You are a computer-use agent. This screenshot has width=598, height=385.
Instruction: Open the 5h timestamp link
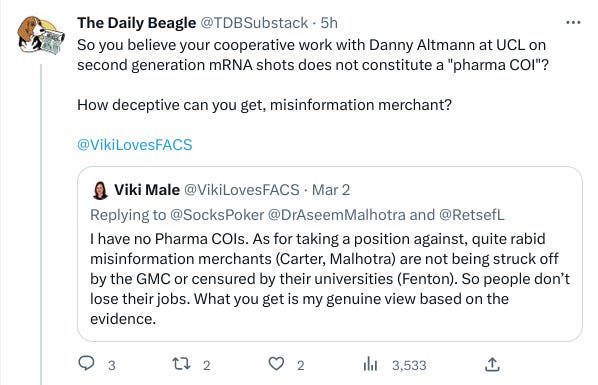(x=329, y=23)
